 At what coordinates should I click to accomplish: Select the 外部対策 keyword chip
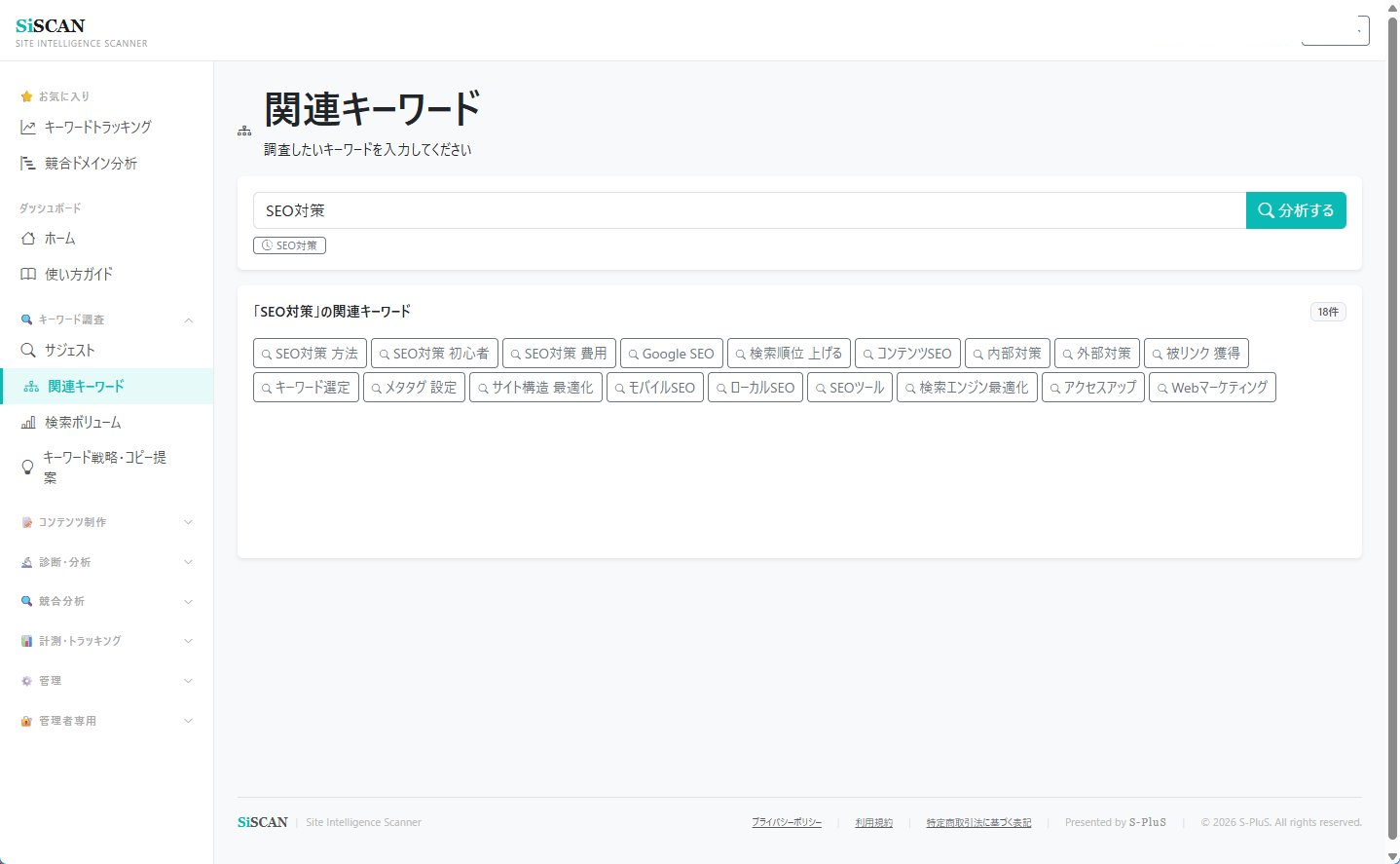[x=1097, y=354]
